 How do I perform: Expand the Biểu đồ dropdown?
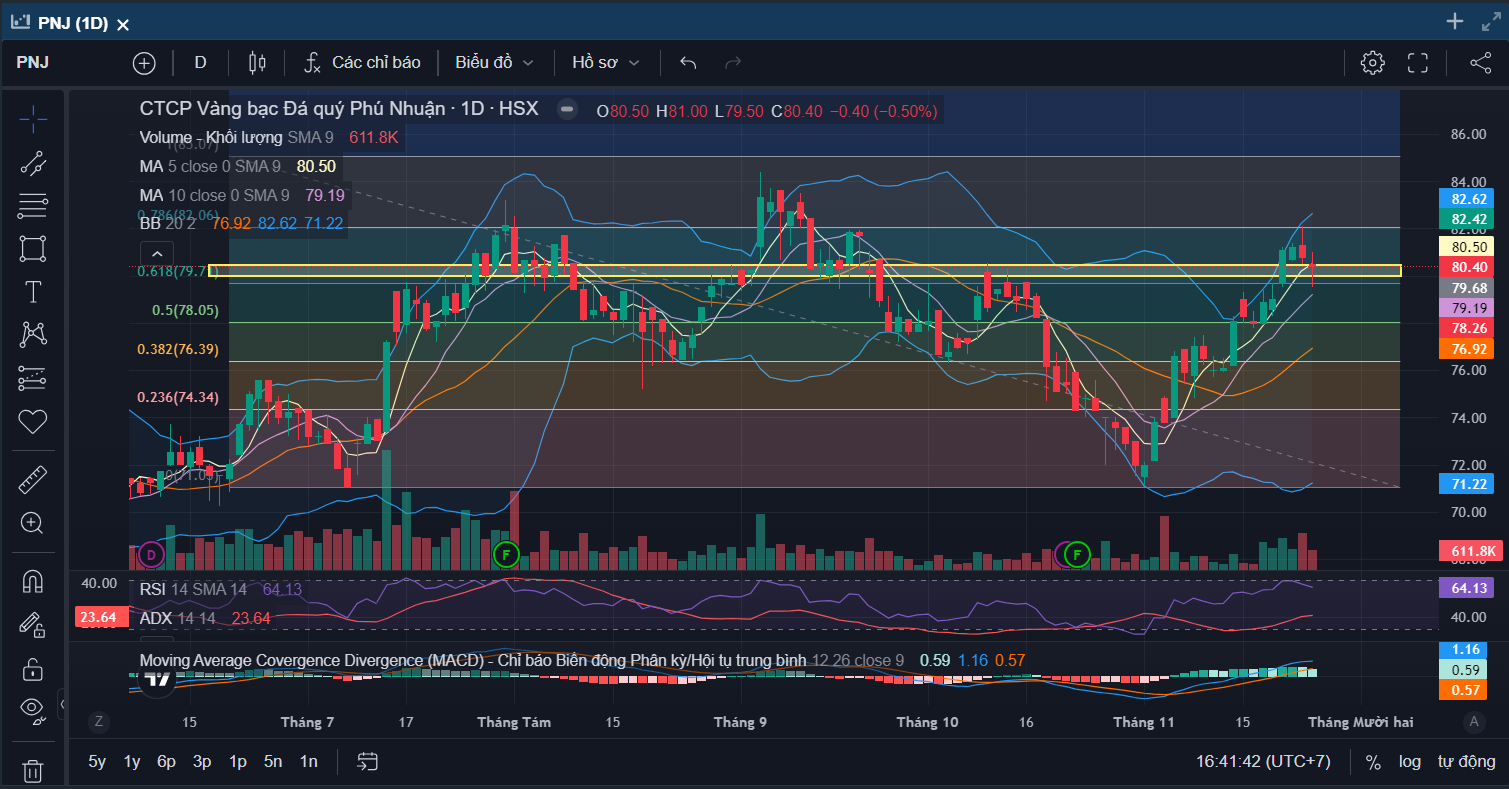pos(494,63)
